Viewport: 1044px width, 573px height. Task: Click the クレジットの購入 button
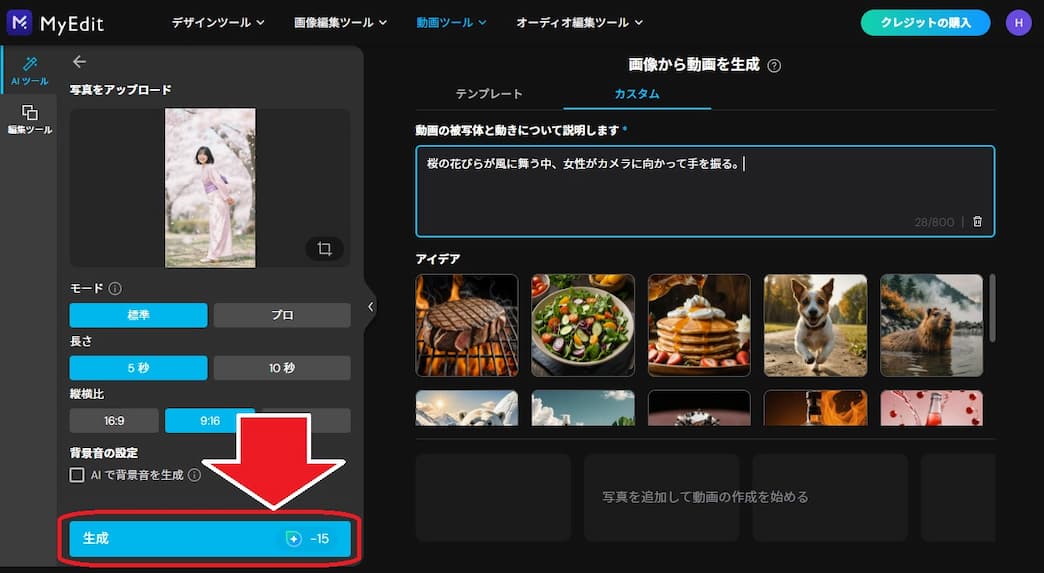pyautogui.click(x=925, y=22)
